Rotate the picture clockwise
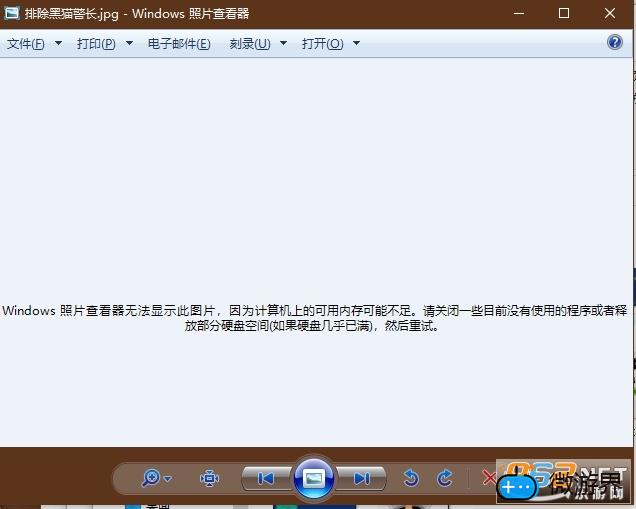Viewport: 636px width, 509px height. pos(445,478)
